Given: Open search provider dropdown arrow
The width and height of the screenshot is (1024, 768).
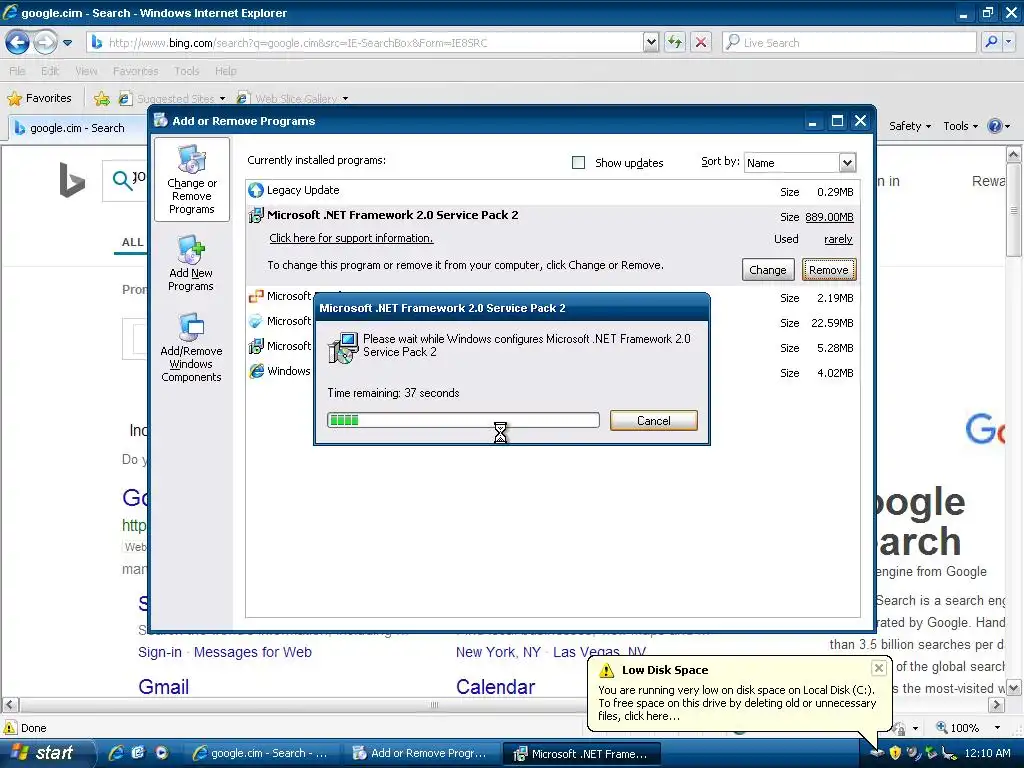Looking at the screenshot, I should click(x=1009, y=42).
